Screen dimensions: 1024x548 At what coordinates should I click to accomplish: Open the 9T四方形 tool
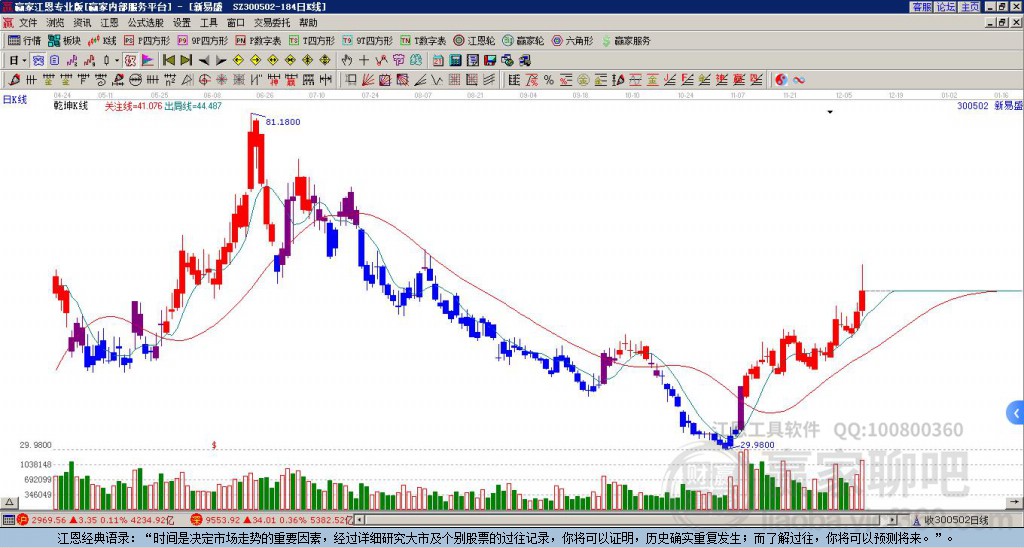367,40
